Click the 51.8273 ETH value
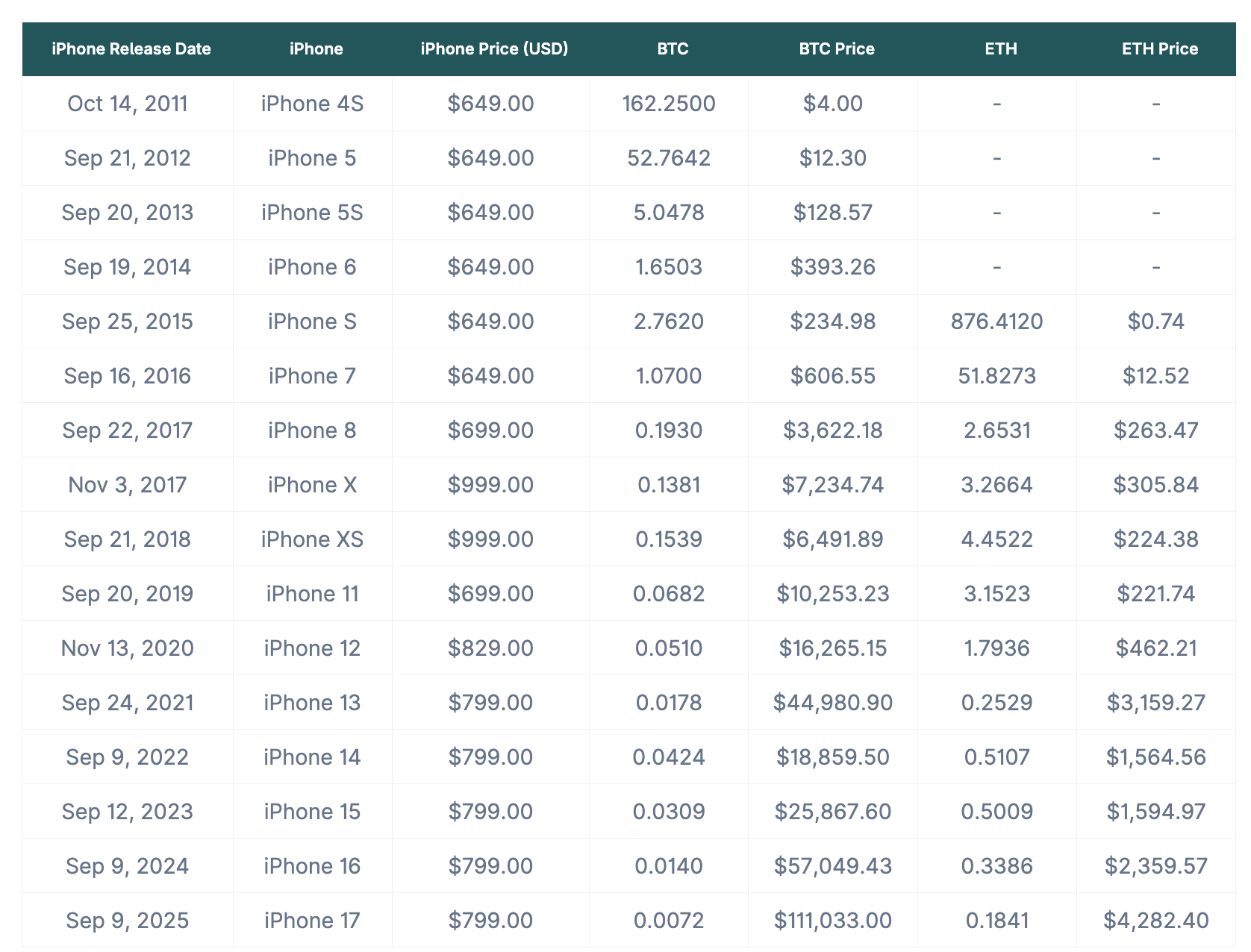The image size is (1251, 952). (x=997, y=376)
